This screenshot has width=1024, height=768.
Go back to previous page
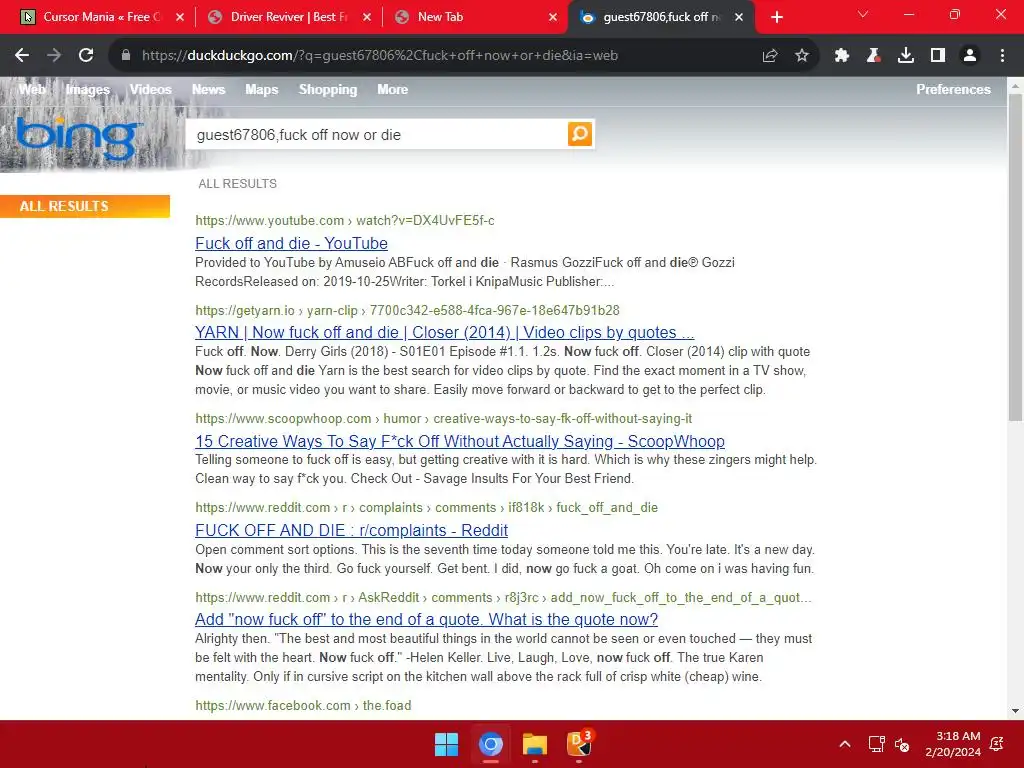click(22, 56)
